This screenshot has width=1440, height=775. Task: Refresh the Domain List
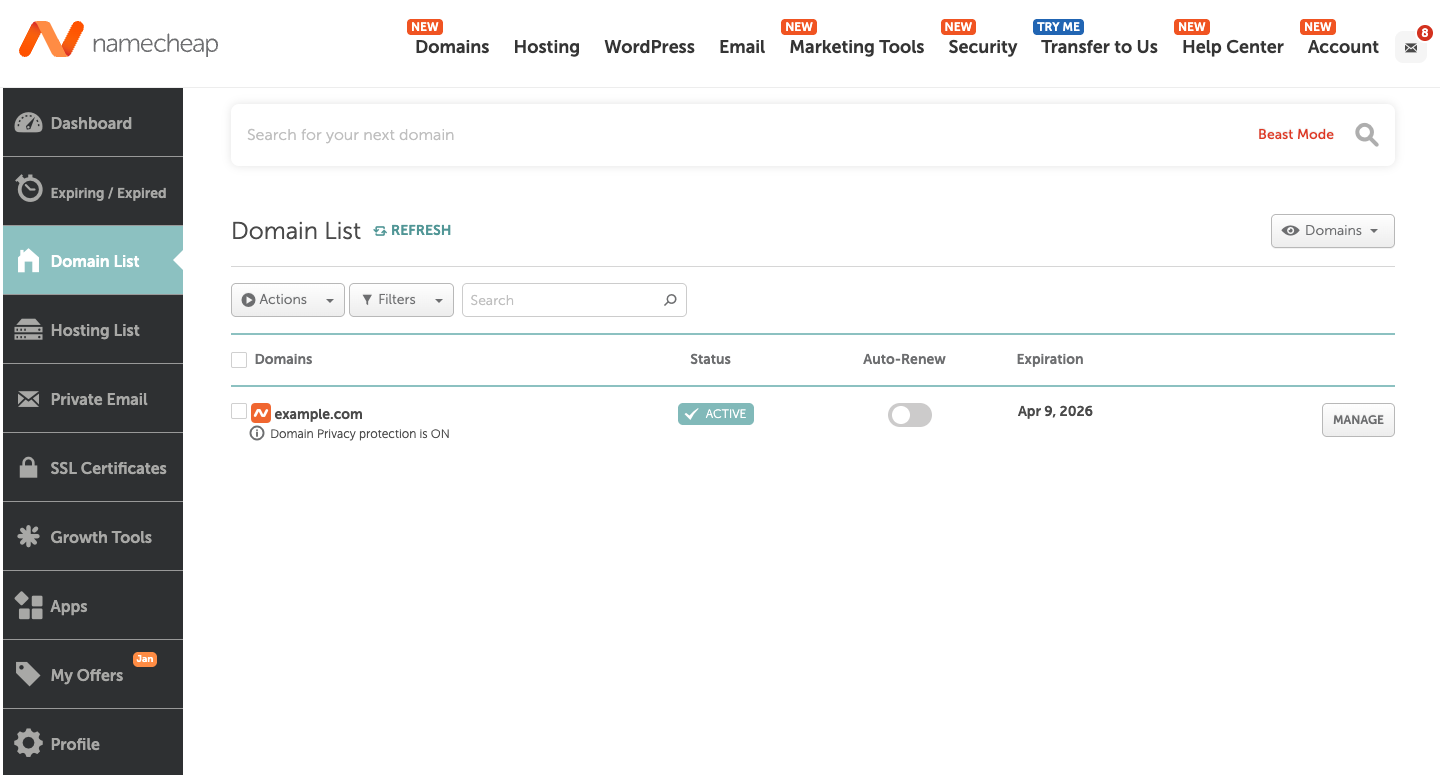(412, 229)
